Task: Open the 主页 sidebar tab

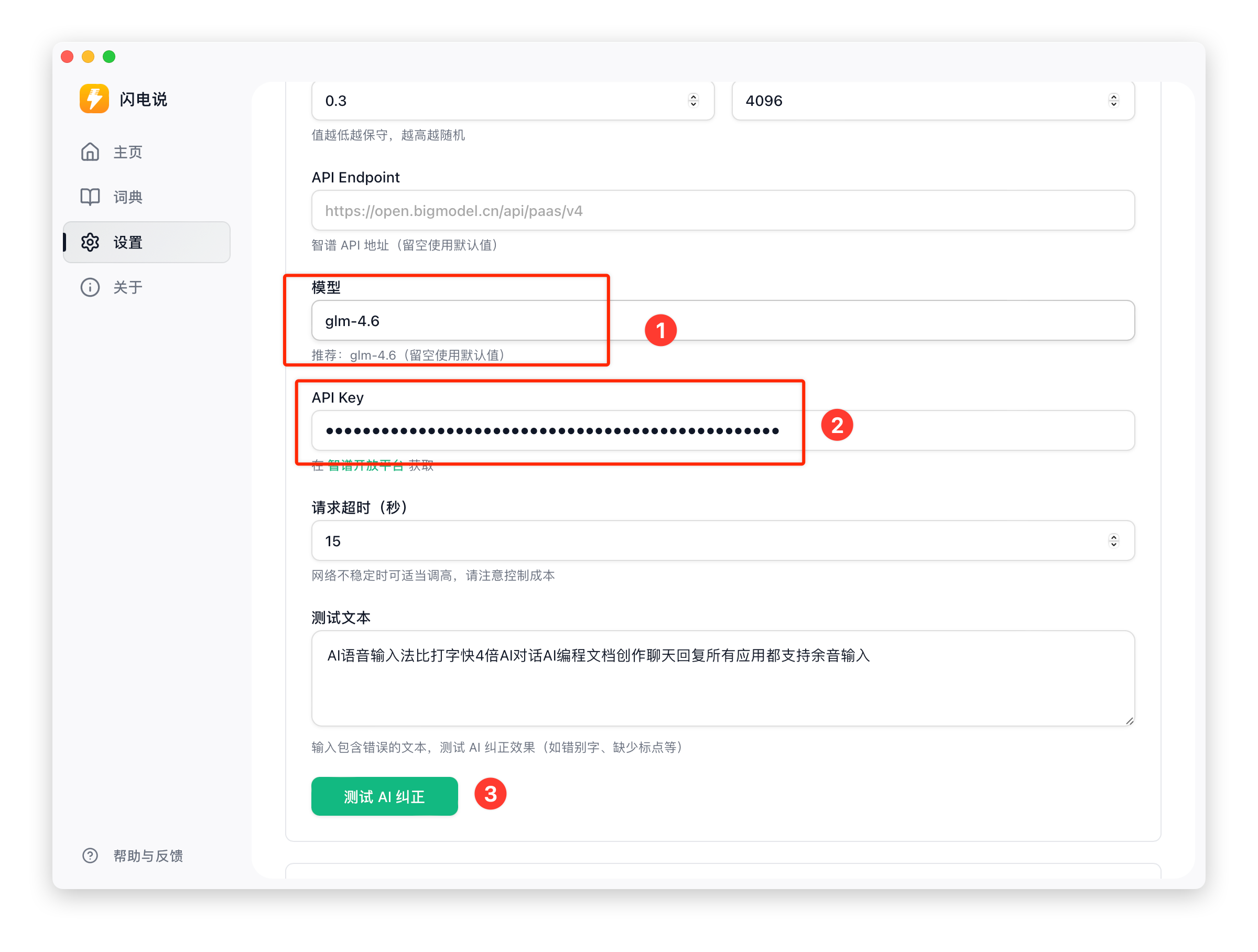Action: click(128, 152)
